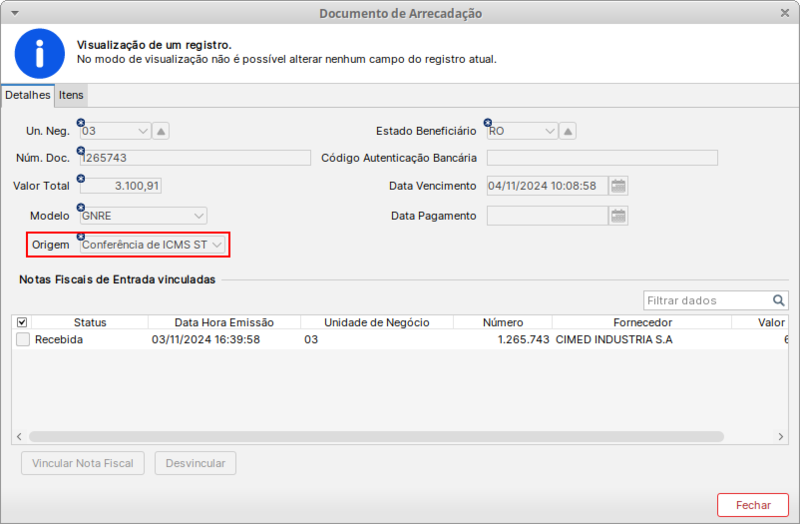
Task: Check the box for the Recebida row
Action: coord(23,340)
